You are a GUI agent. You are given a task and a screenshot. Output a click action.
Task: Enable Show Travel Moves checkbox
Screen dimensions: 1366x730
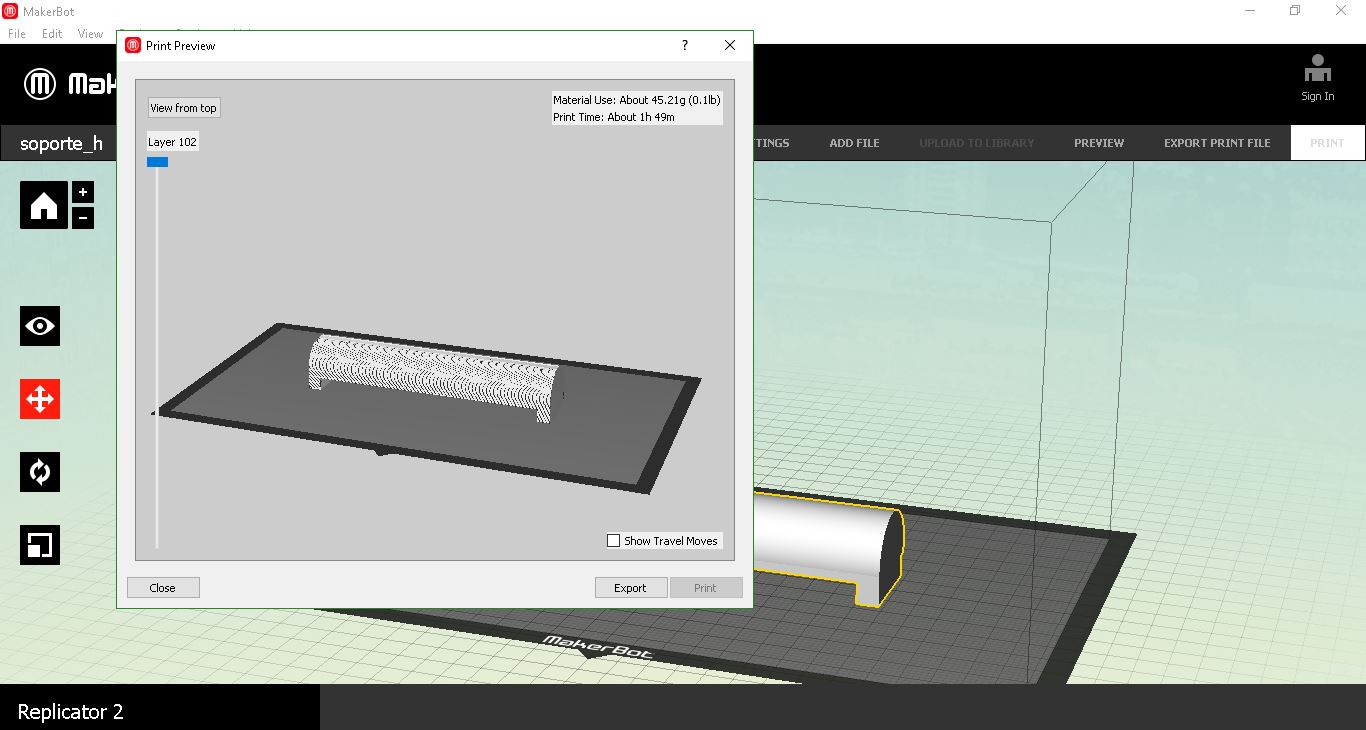[x=614, y=541]
